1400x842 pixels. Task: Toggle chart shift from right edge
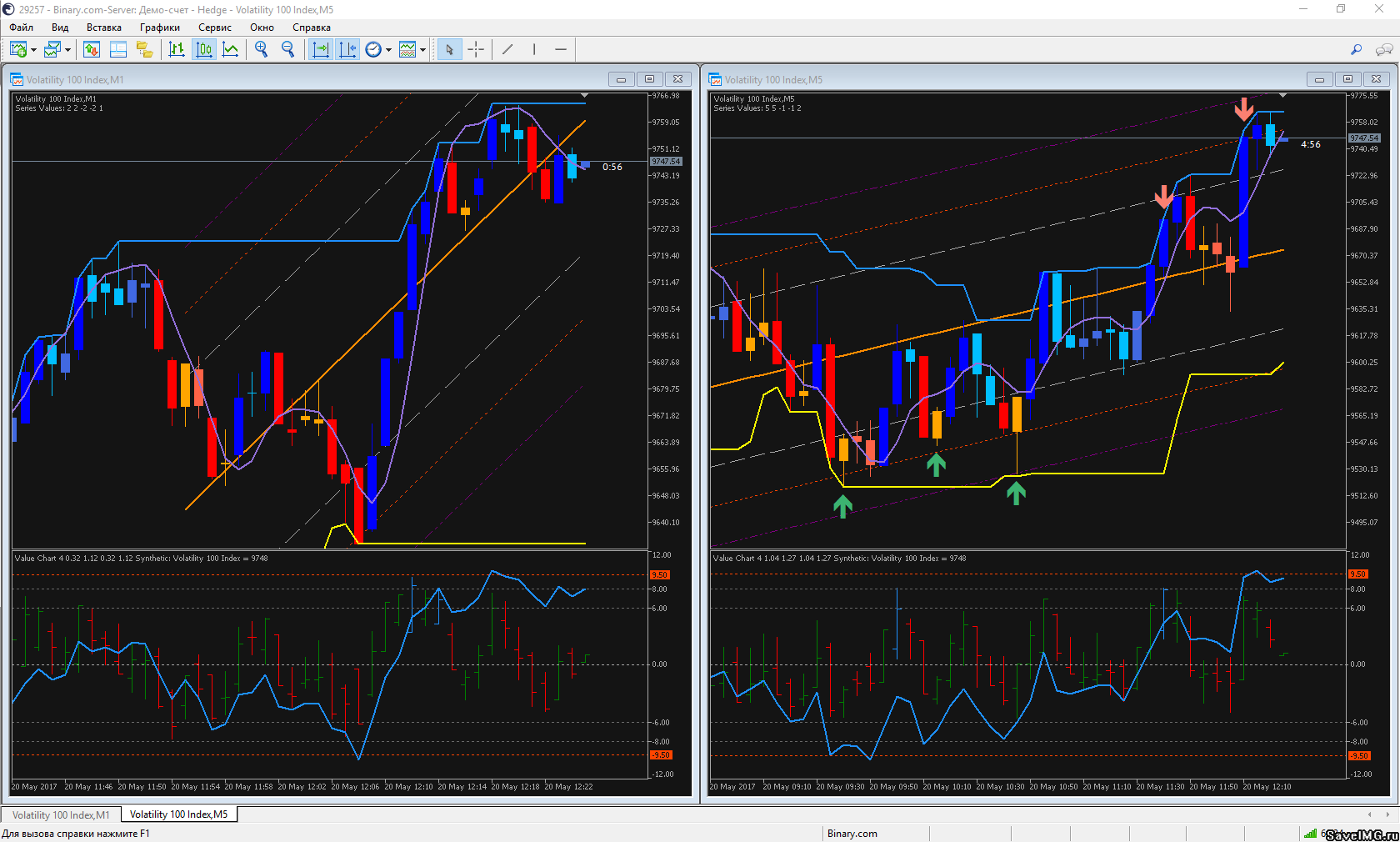(347, 50)
